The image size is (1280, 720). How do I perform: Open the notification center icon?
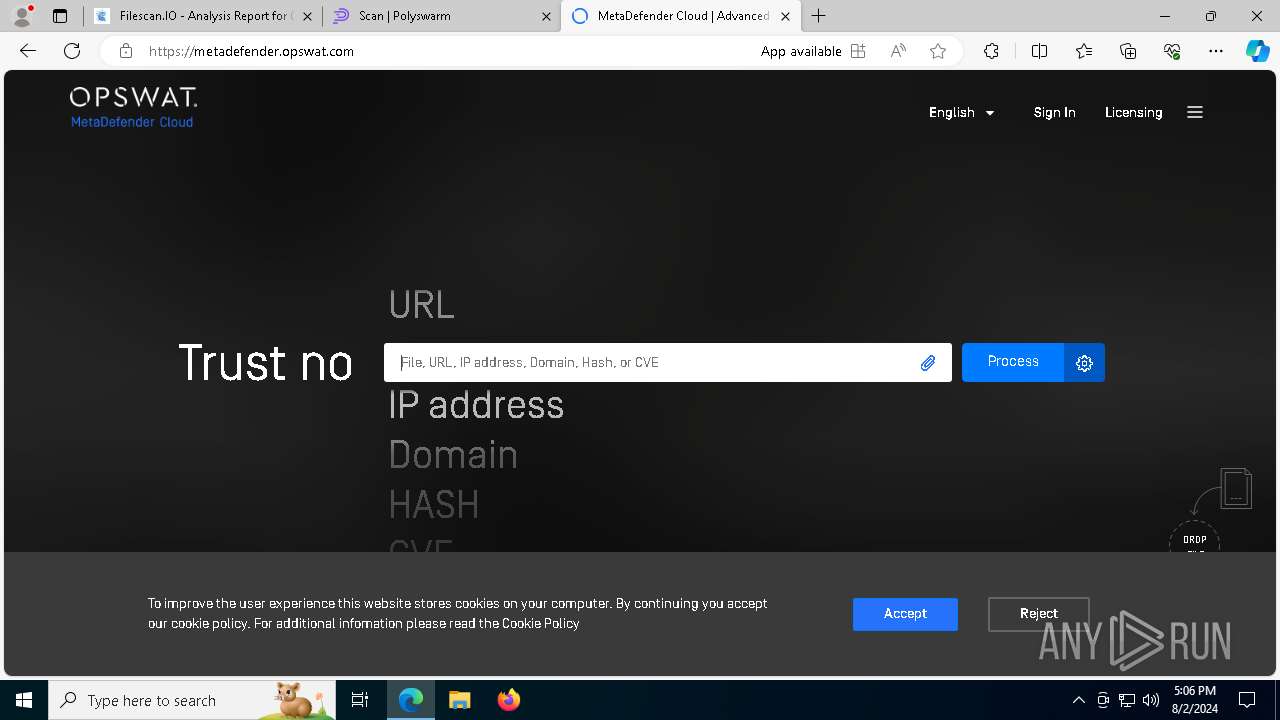[1247, 700]
